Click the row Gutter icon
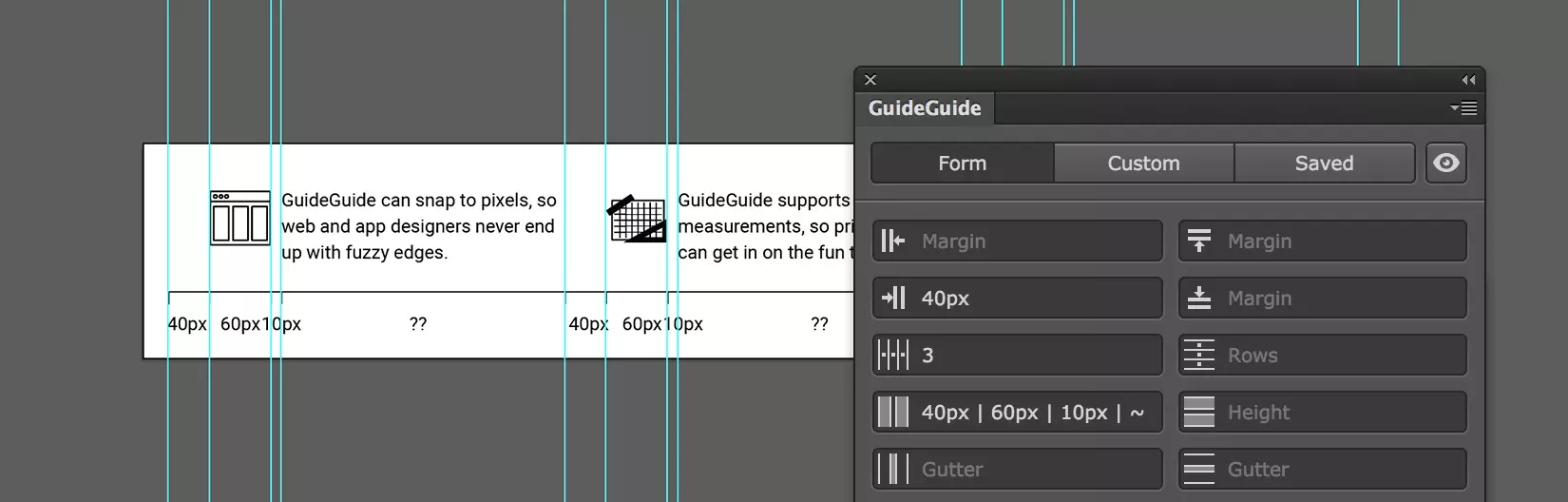Viewport: 1568px width, 502px height. (1199, 469)
